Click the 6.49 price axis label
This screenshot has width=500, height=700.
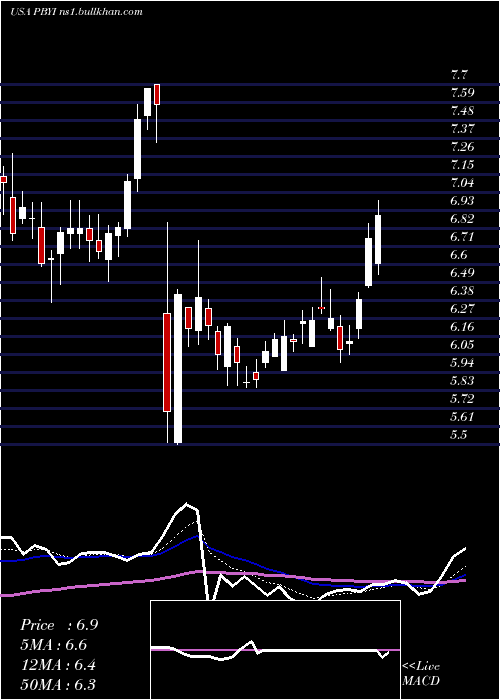pyautogui.click(x=462, y=273)
